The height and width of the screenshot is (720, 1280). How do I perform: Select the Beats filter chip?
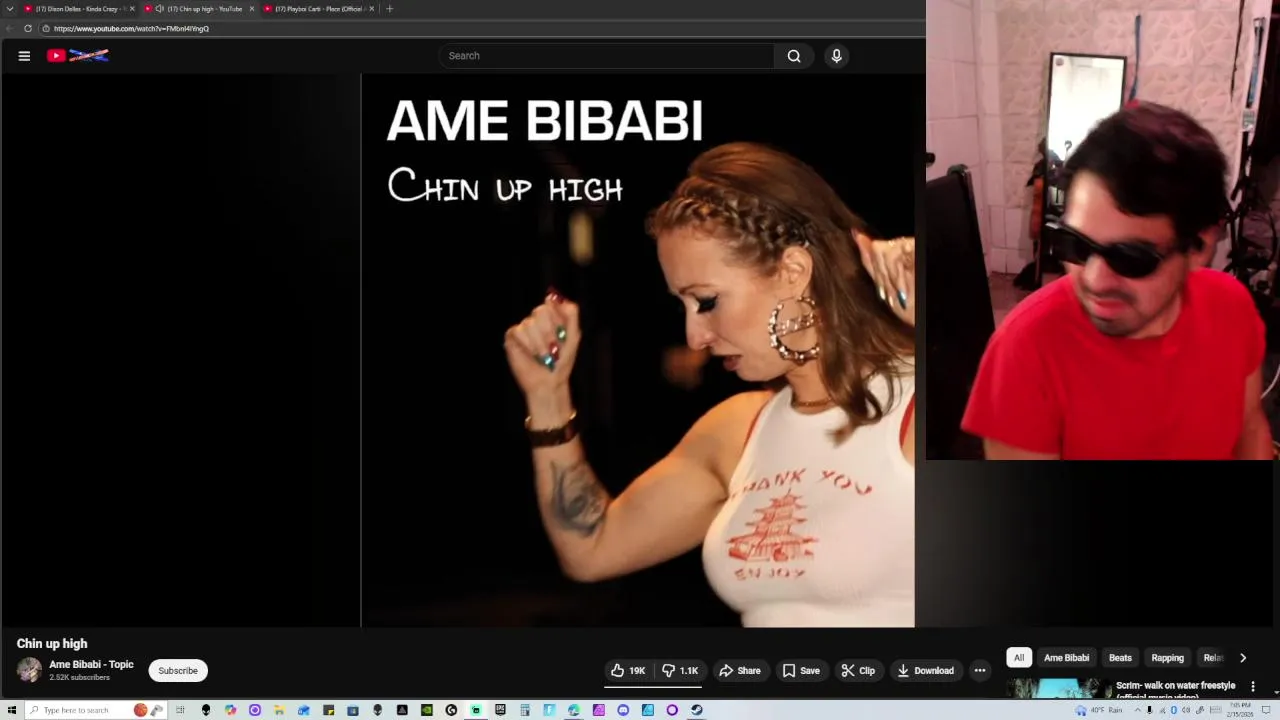click(x=1120, y=658)
